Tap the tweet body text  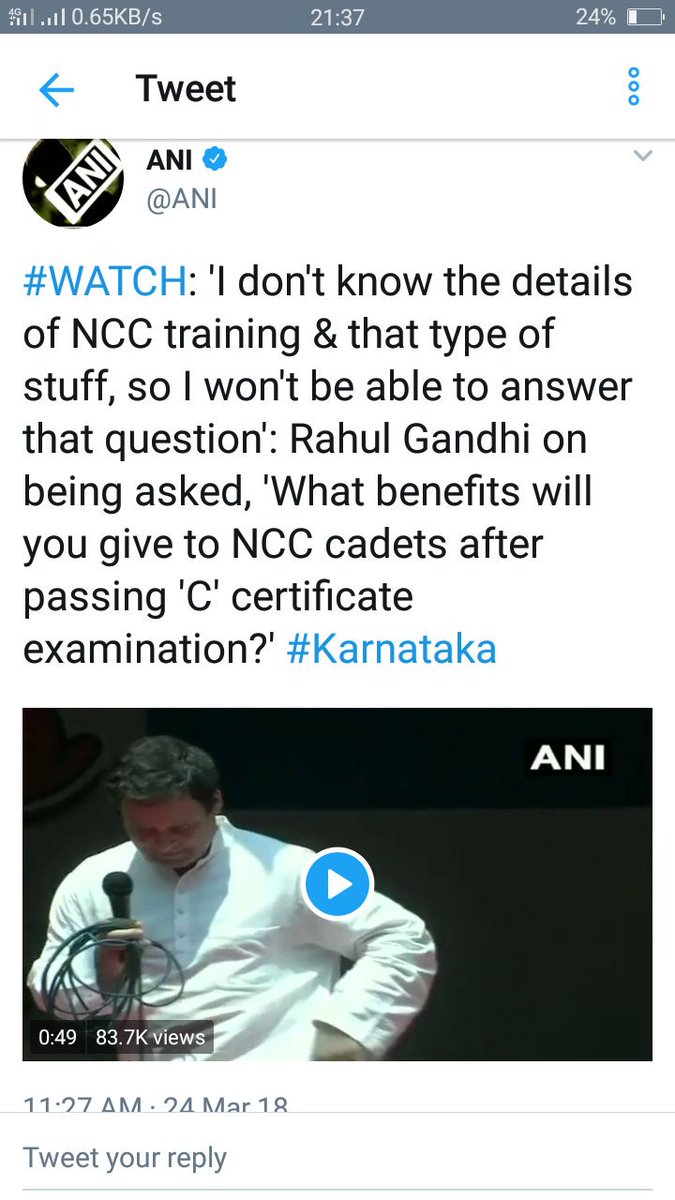[x=328, y=467]
